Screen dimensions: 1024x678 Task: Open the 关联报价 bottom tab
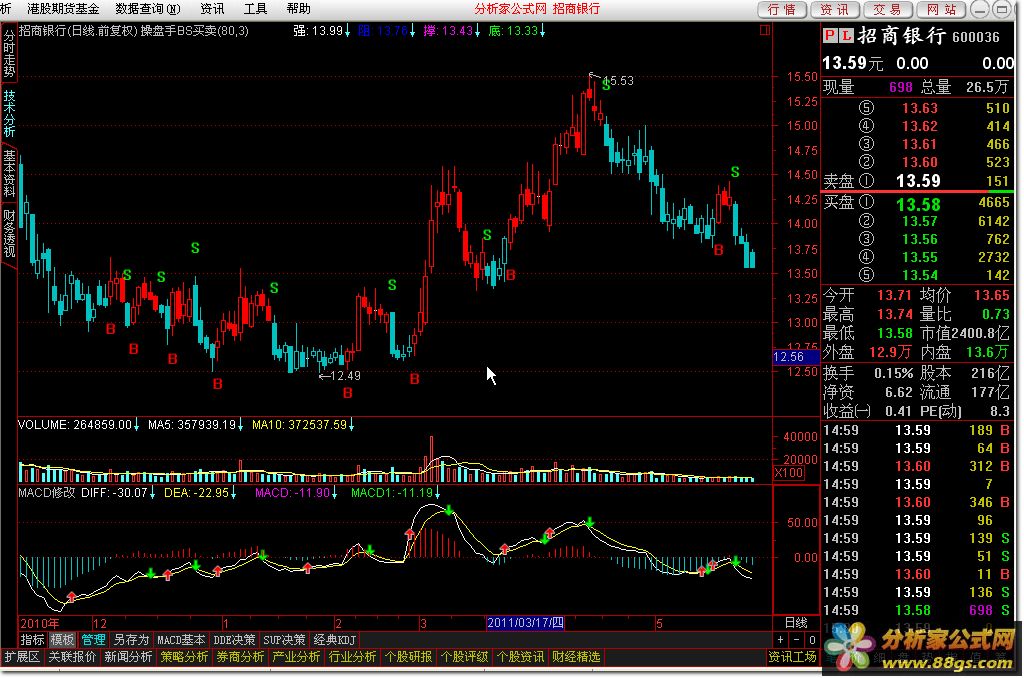tap(72, 657)
